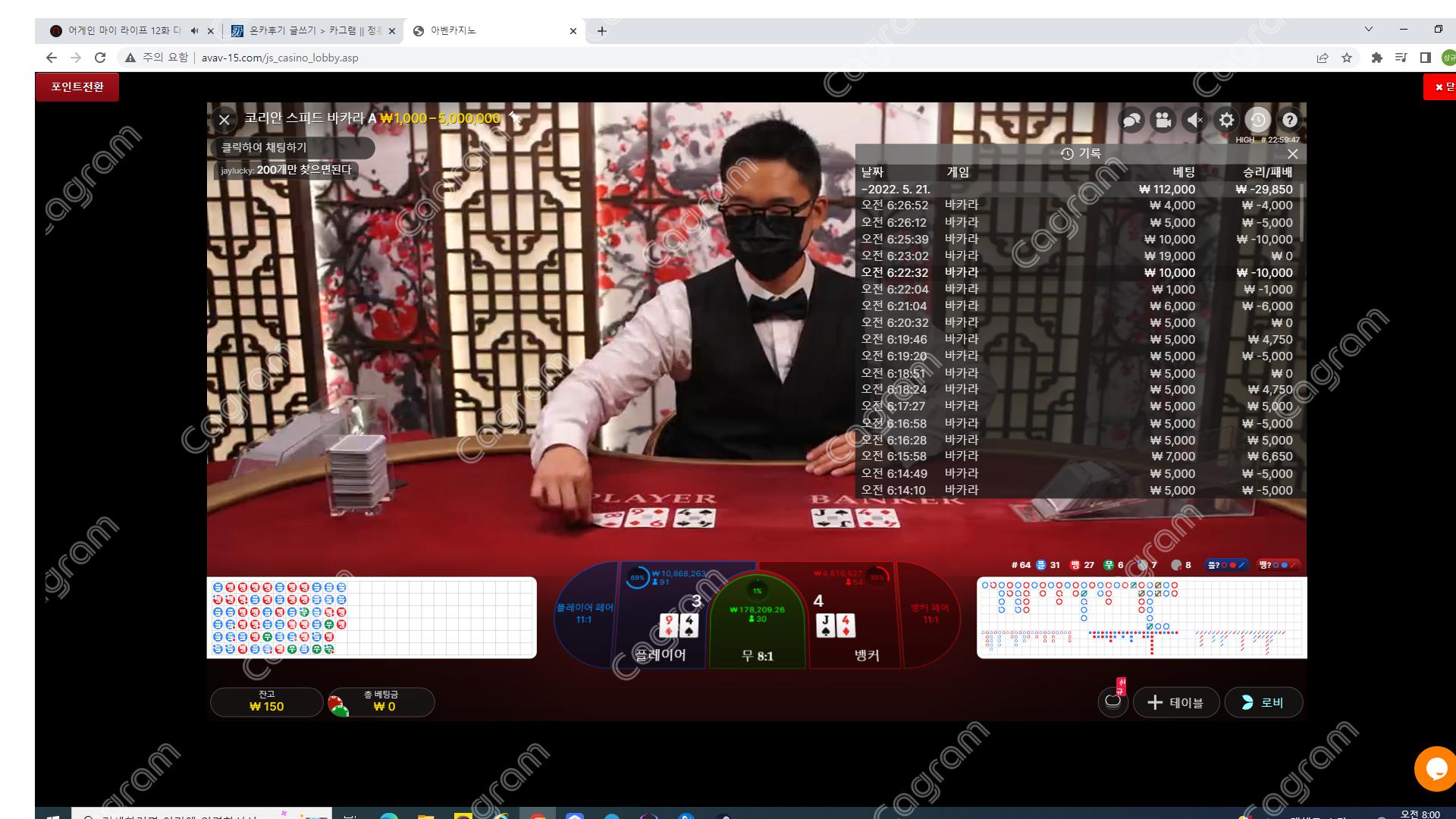1456x819 pixels.
Task: Click the chat input 클릭하여 채팅하기
Action: 291,148
